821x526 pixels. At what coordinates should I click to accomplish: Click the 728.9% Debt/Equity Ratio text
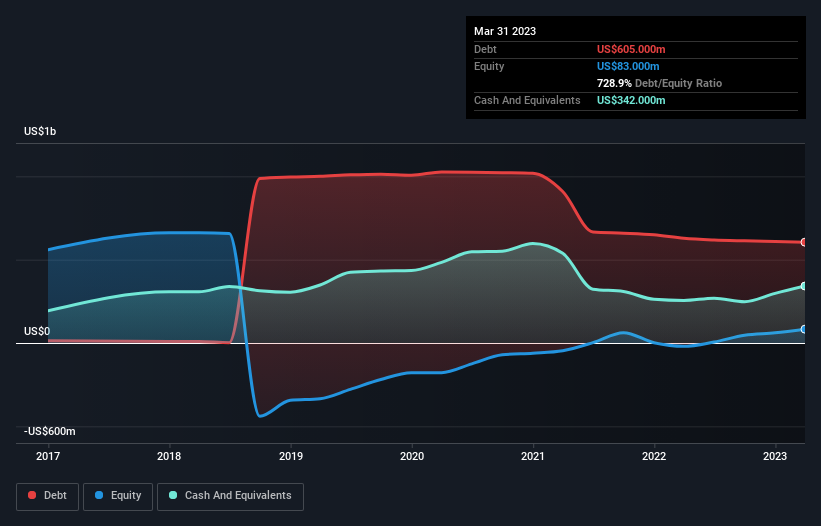pyautogui.click(x=659, y=83)
